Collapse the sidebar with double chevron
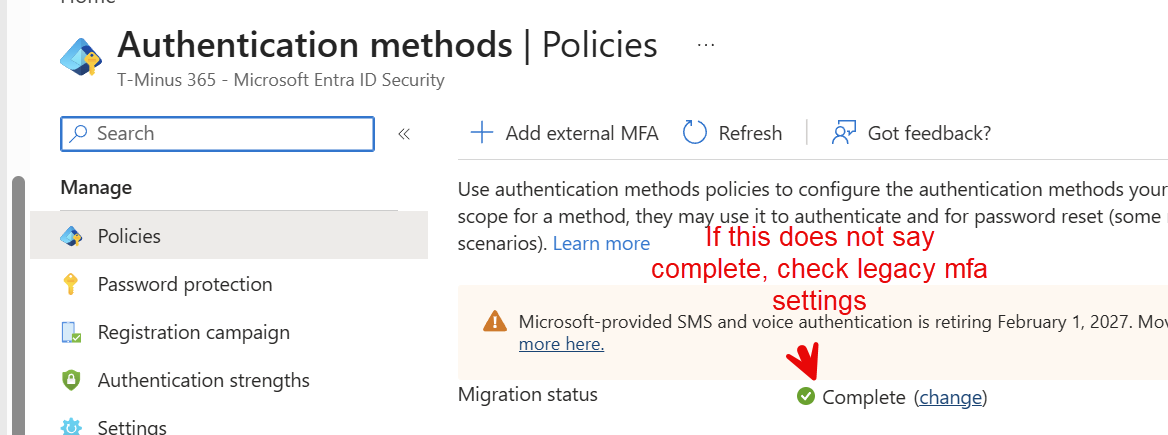 (404, 134)
